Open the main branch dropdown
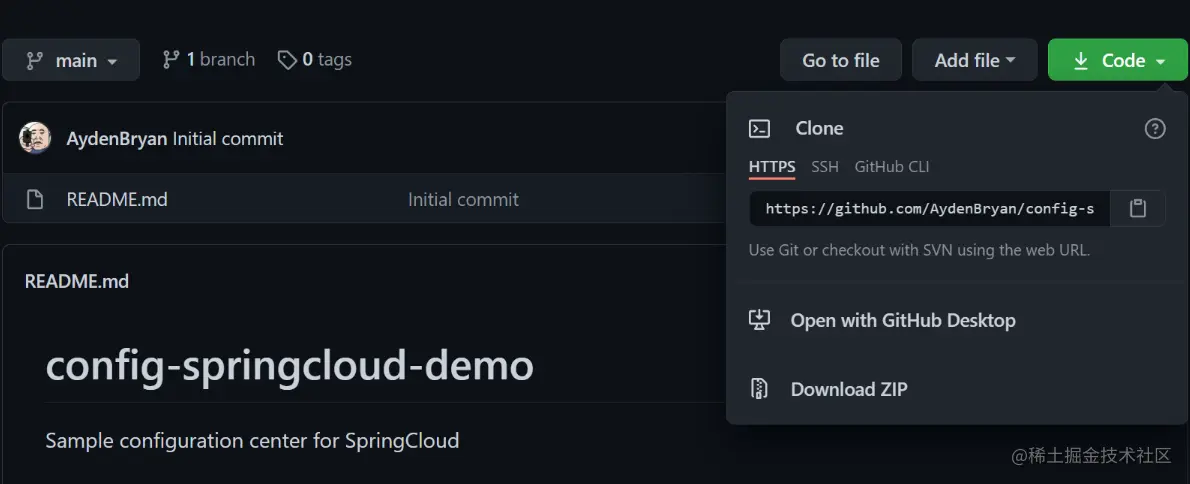The image size is (1190, 484). point(71,60)
